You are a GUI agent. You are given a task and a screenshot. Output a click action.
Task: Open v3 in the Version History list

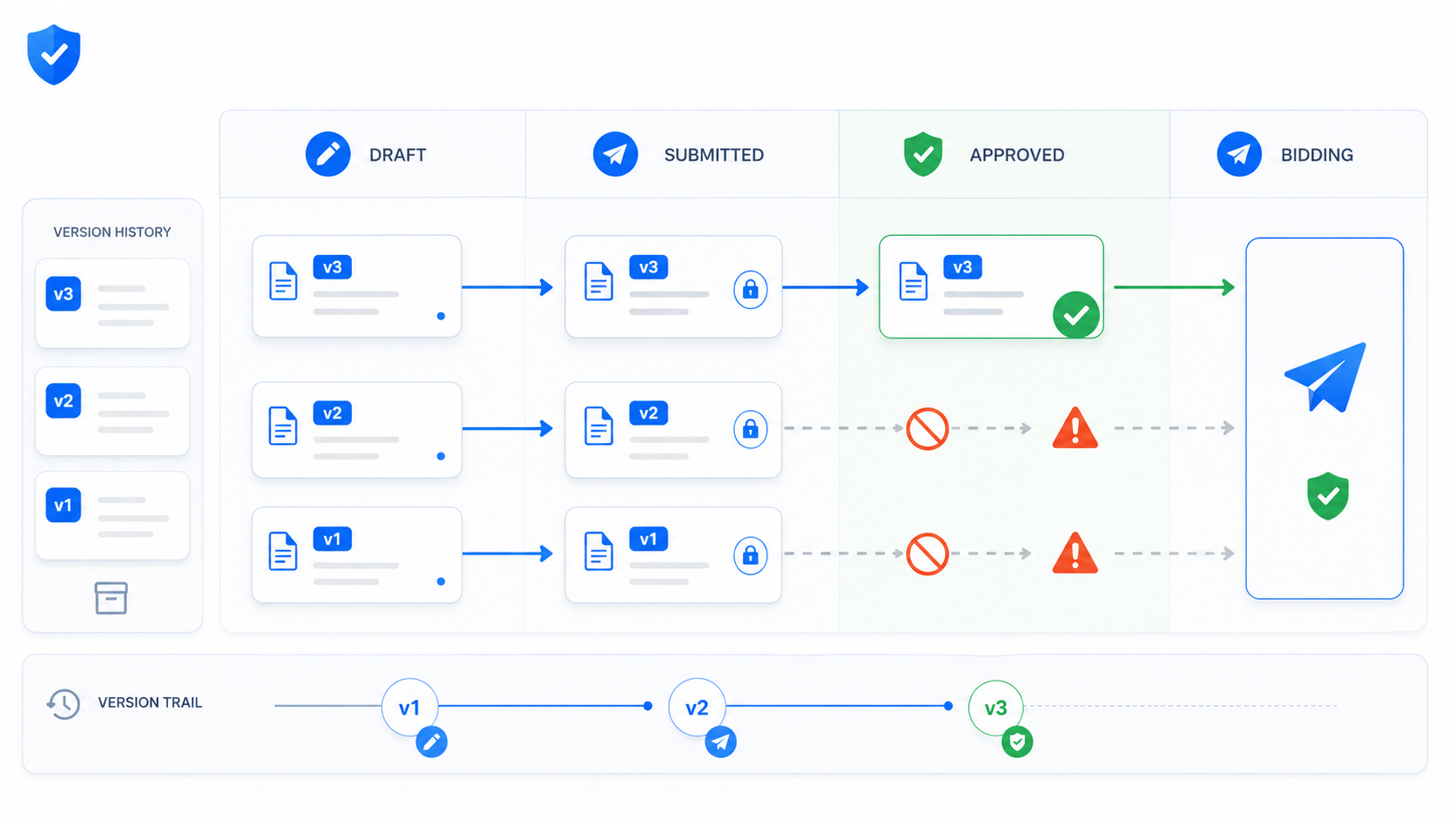[x=112, y=304]
